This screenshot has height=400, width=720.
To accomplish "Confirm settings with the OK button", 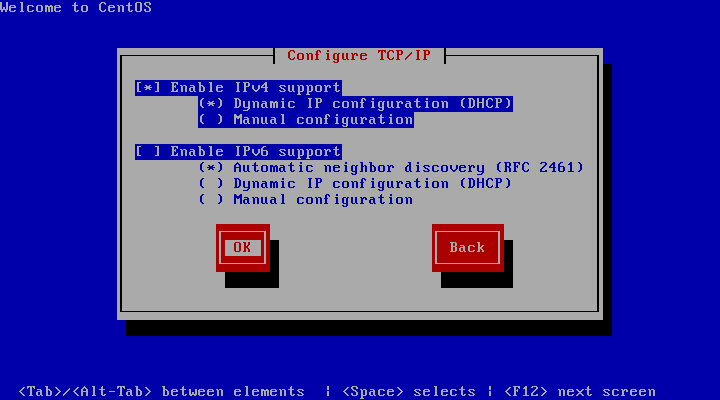I will tap(242, 248).
